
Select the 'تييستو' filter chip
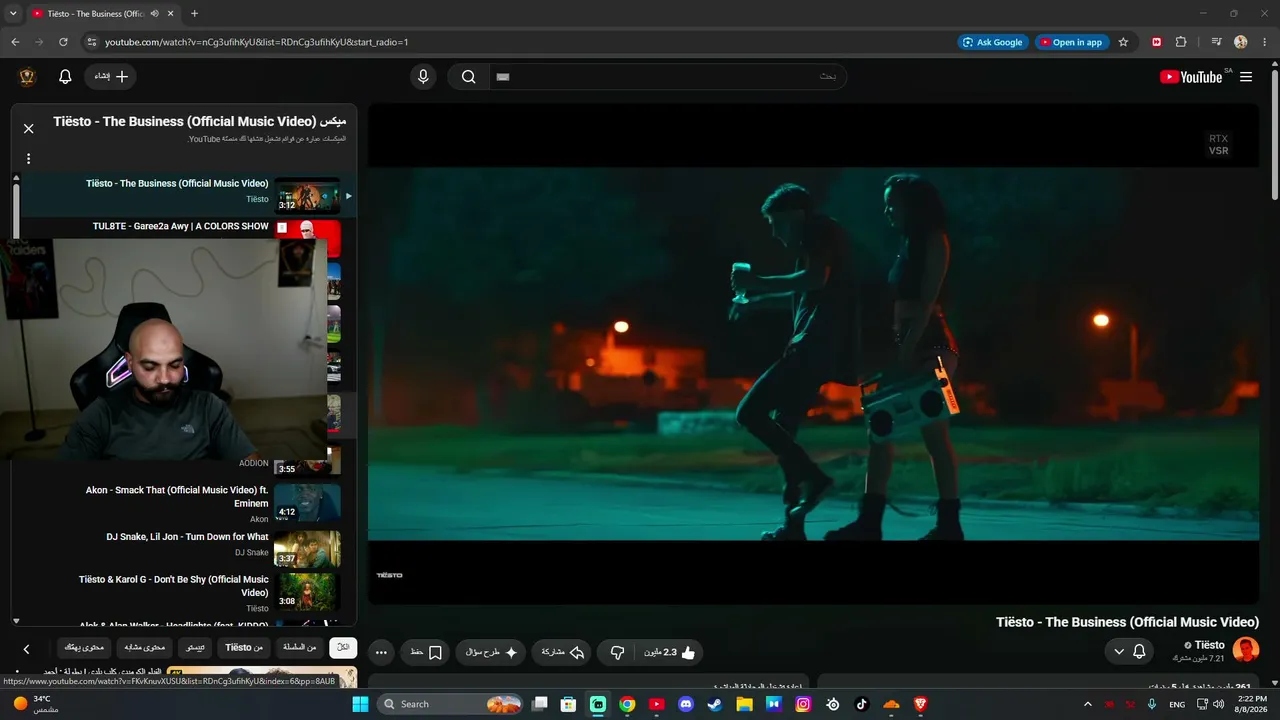(x=197, y=648)
